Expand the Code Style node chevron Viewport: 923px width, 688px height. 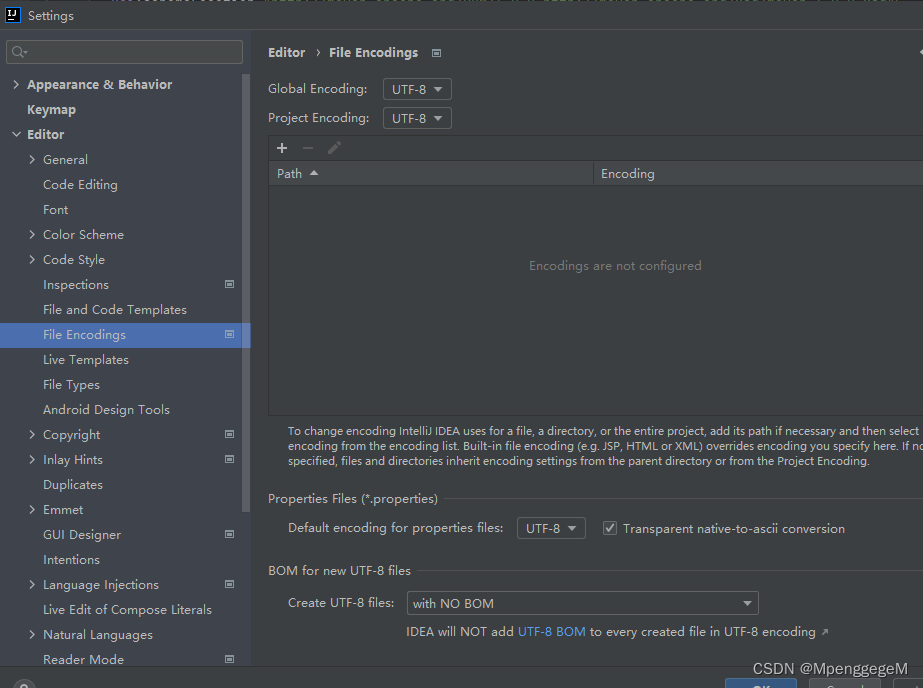click(x=32, y=260)
